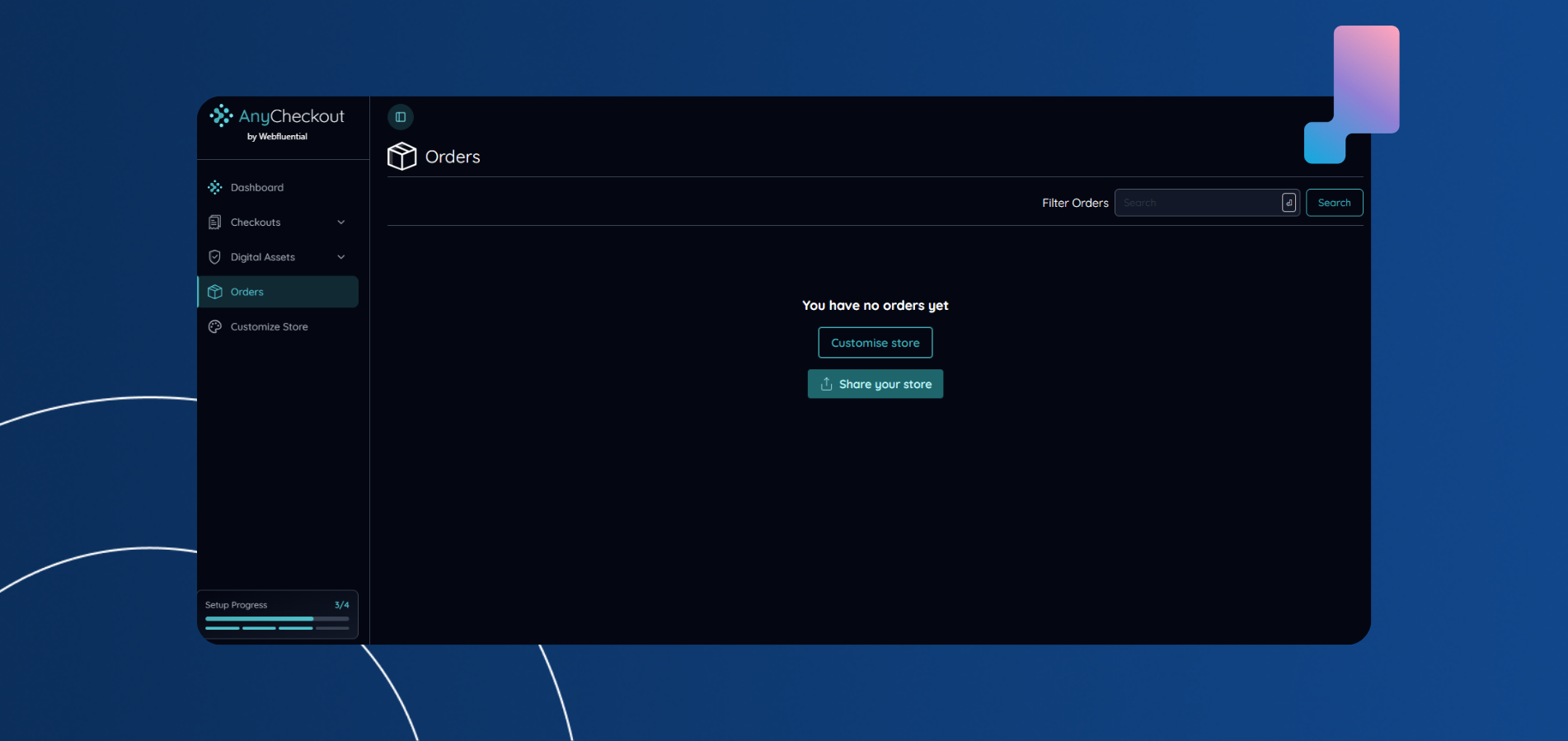Image resolution: width=1568 pixels, height=741 pixels.
Task: Select the Orders menu label
Action: pyautogui.click(x=247, y=292)
